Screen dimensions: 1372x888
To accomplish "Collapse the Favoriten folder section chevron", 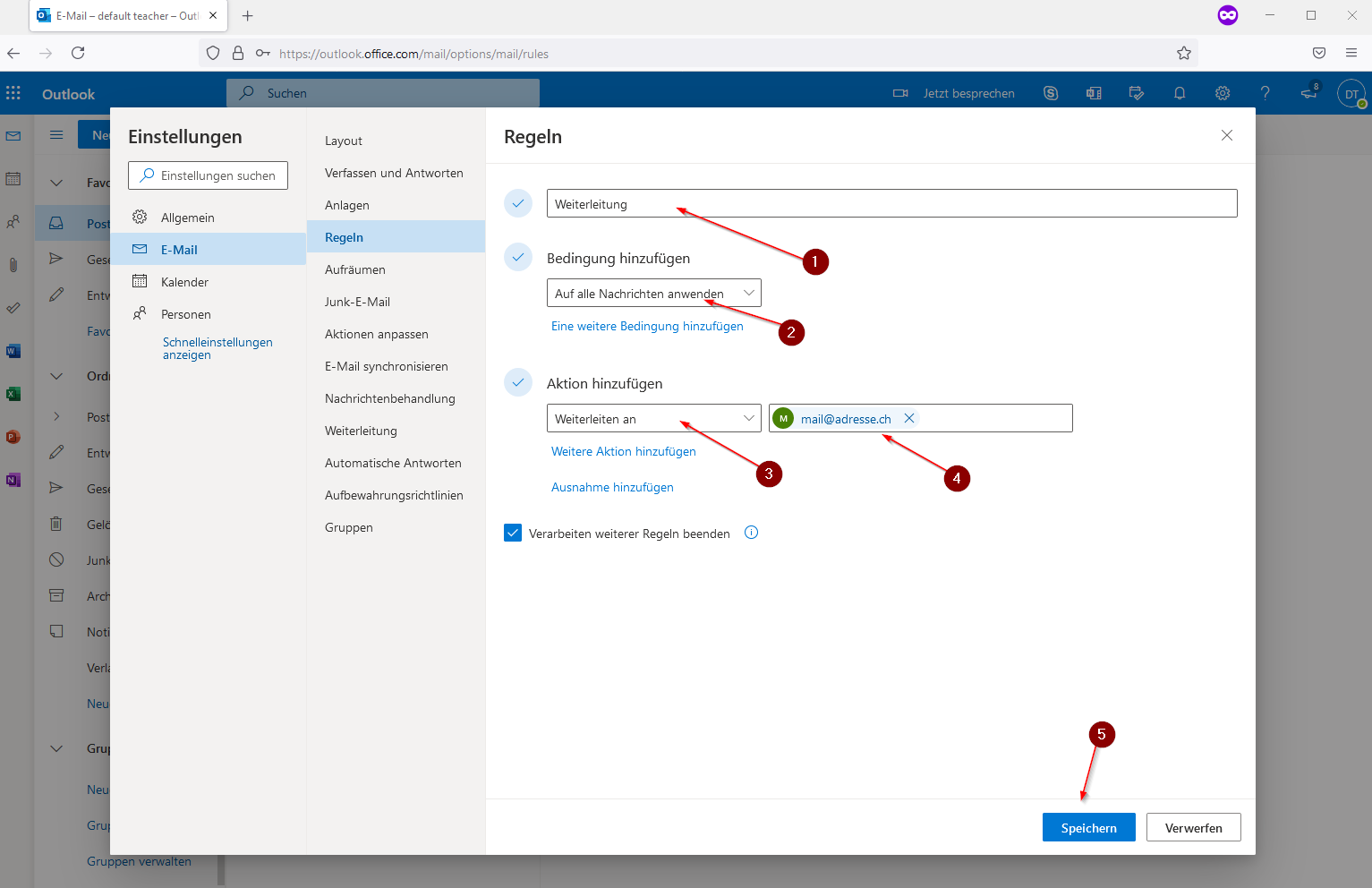I will [56, 183].
